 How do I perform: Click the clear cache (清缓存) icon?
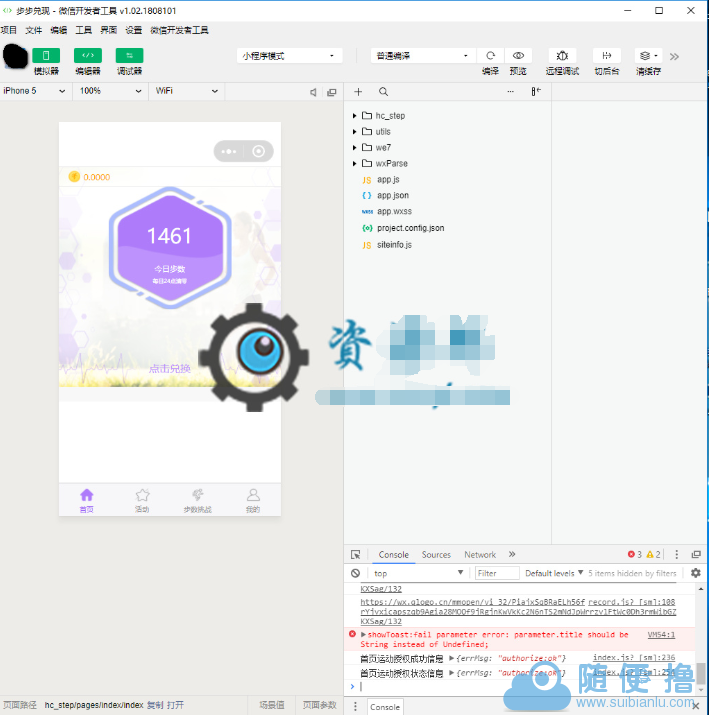point(648,56)
